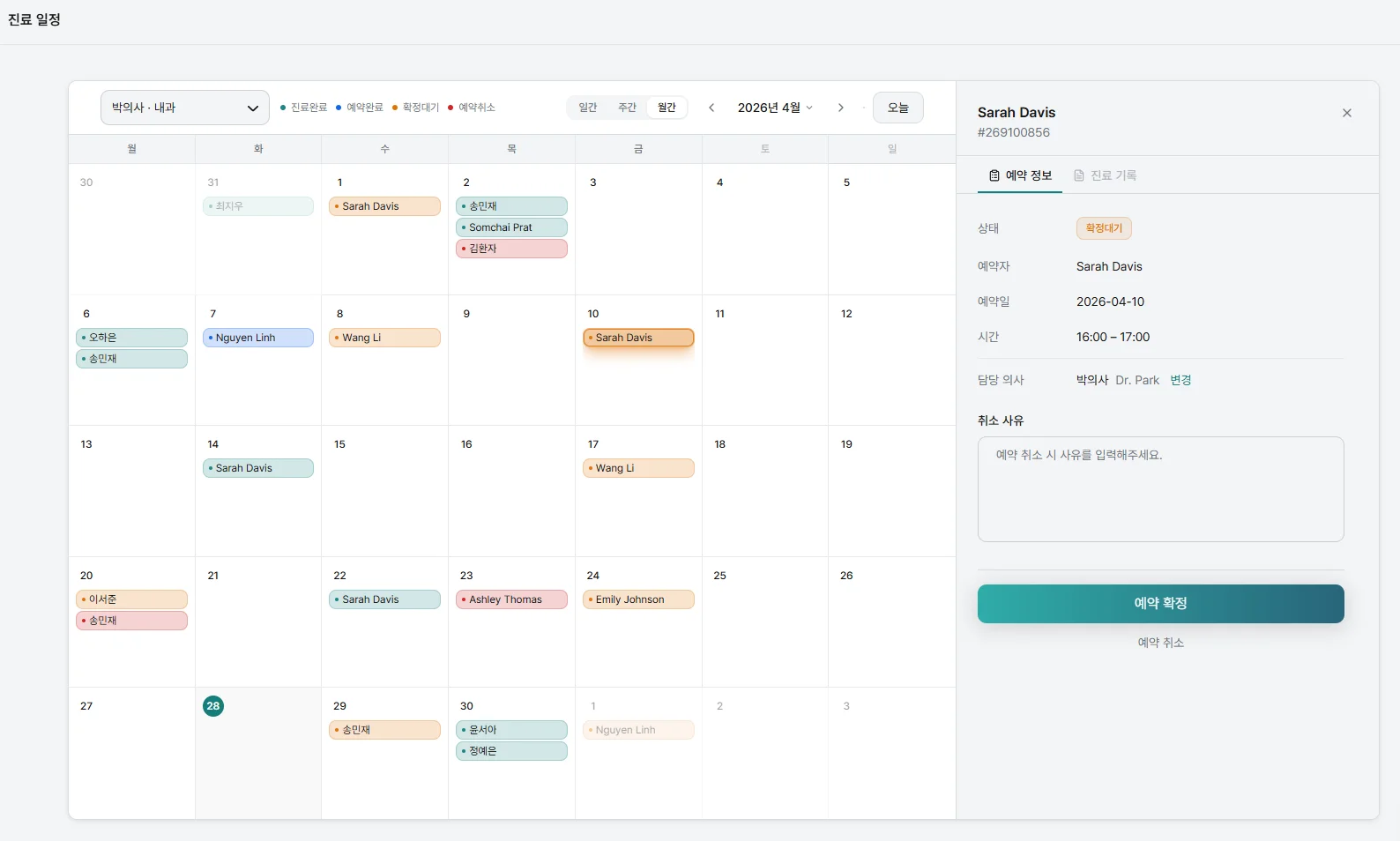Click the 확정대기 status badge
This screenshot has height=841, width=1400.
click(x=1104, y=228)
